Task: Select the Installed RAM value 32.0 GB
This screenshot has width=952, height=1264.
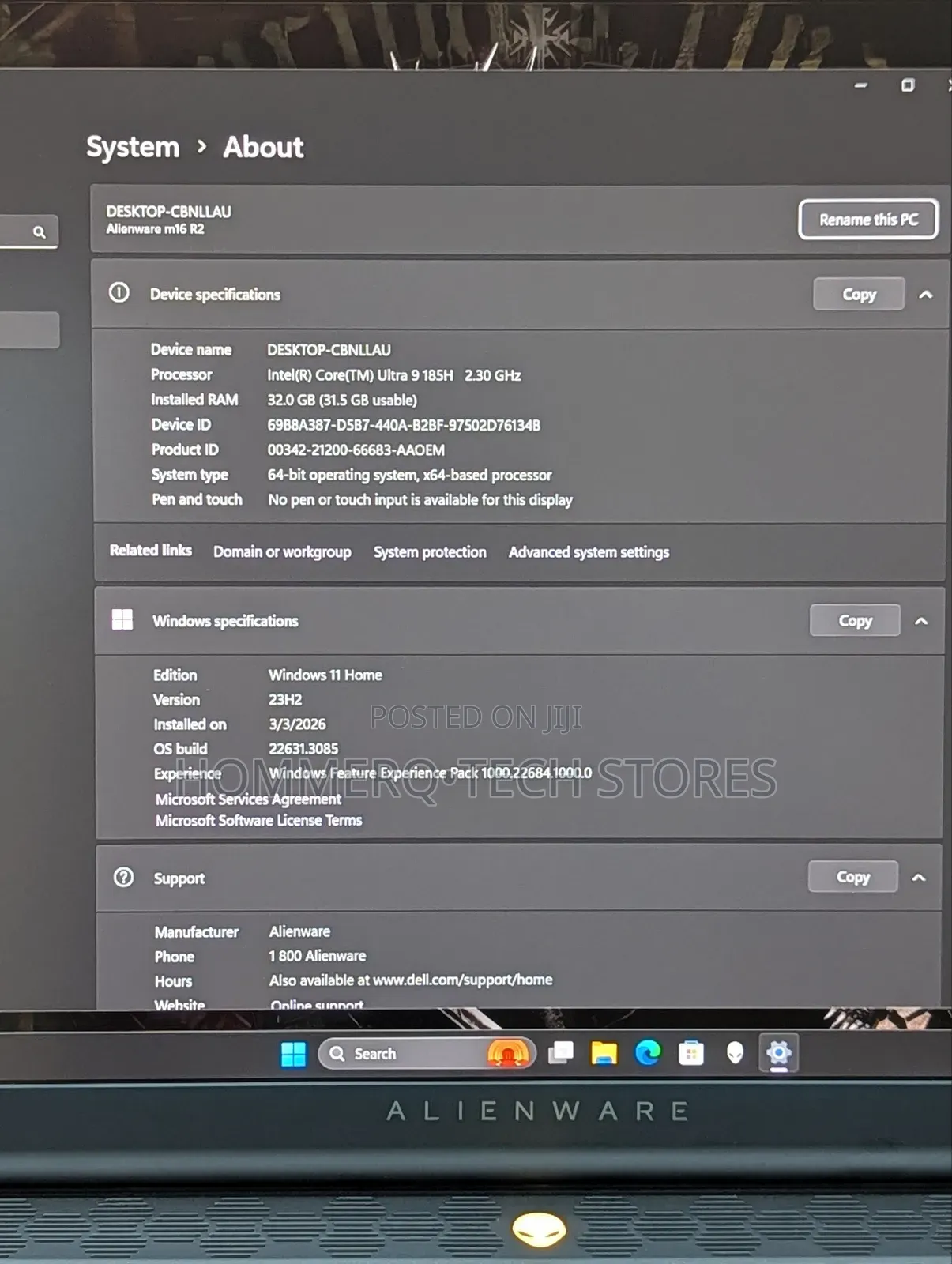Action: [x=342, y=400]
